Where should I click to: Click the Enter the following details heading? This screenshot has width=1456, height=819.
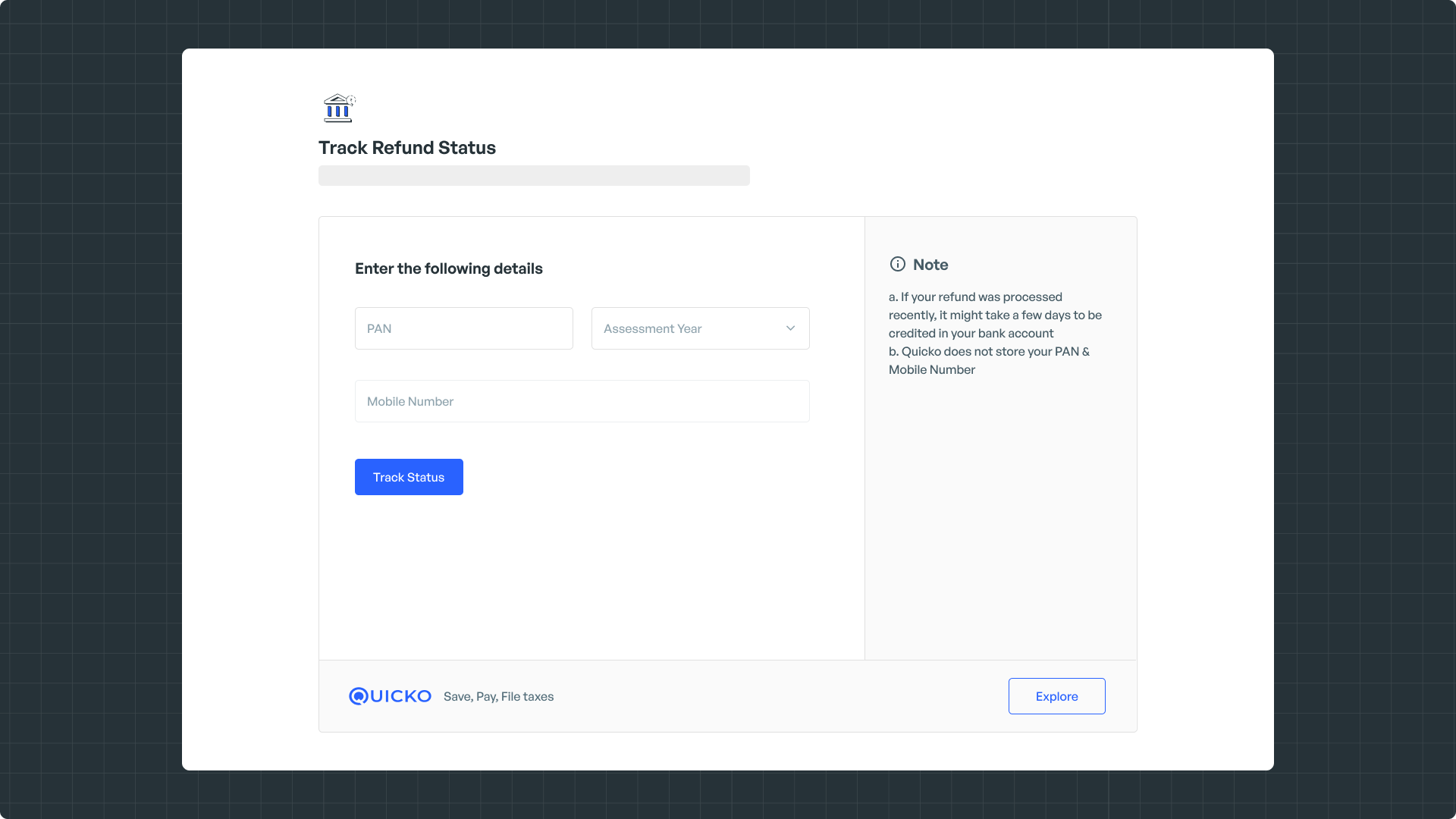coord(449,268)
